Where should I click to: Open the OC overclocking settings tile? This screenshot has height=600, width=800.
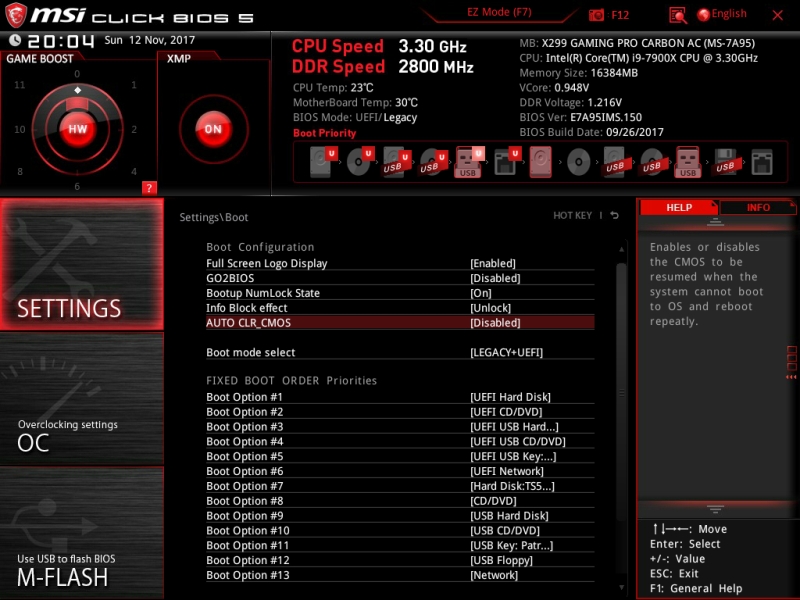coord(82,399)
